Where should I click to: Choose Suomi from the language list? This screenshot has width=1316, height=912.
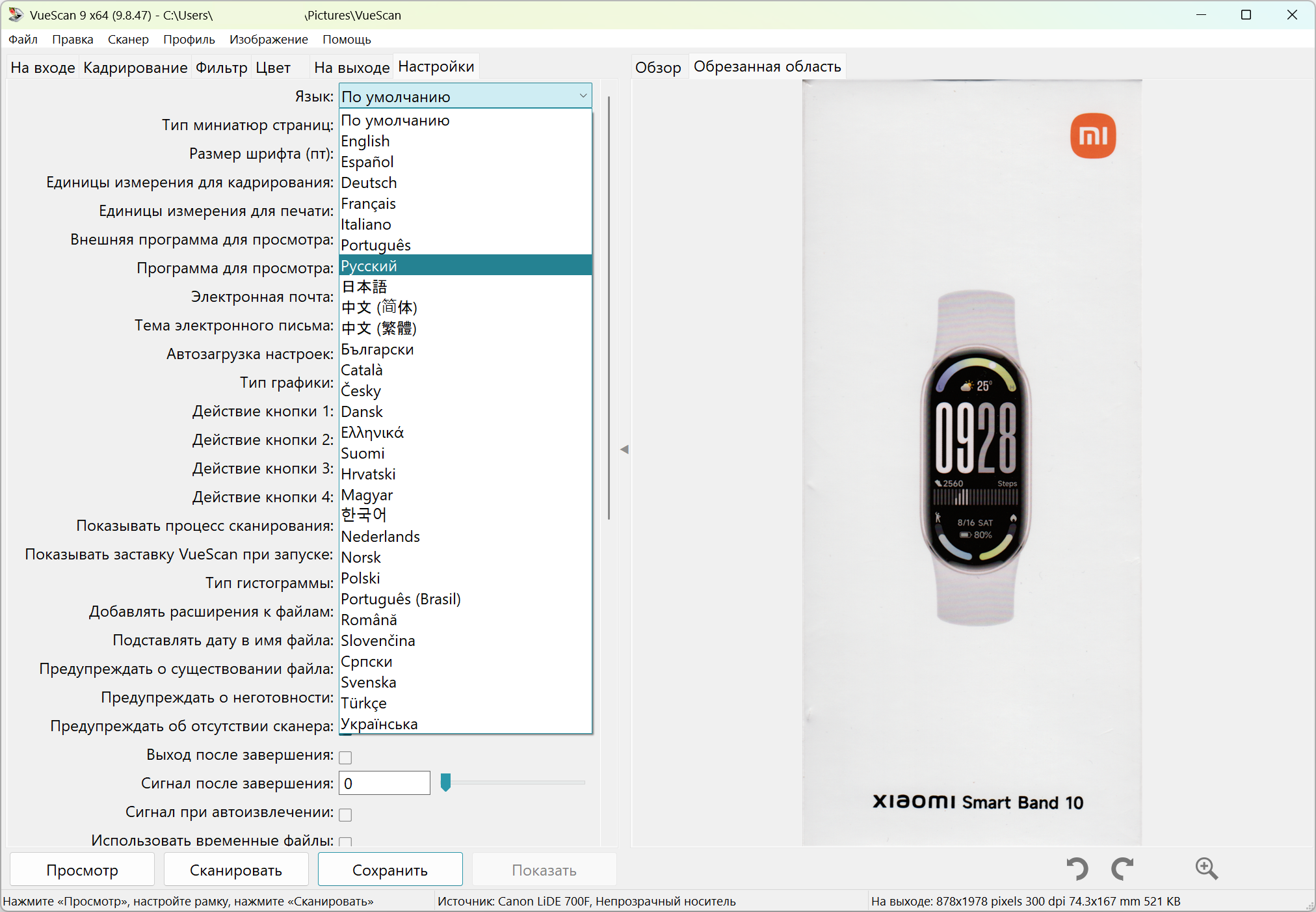tap(466, 453)
